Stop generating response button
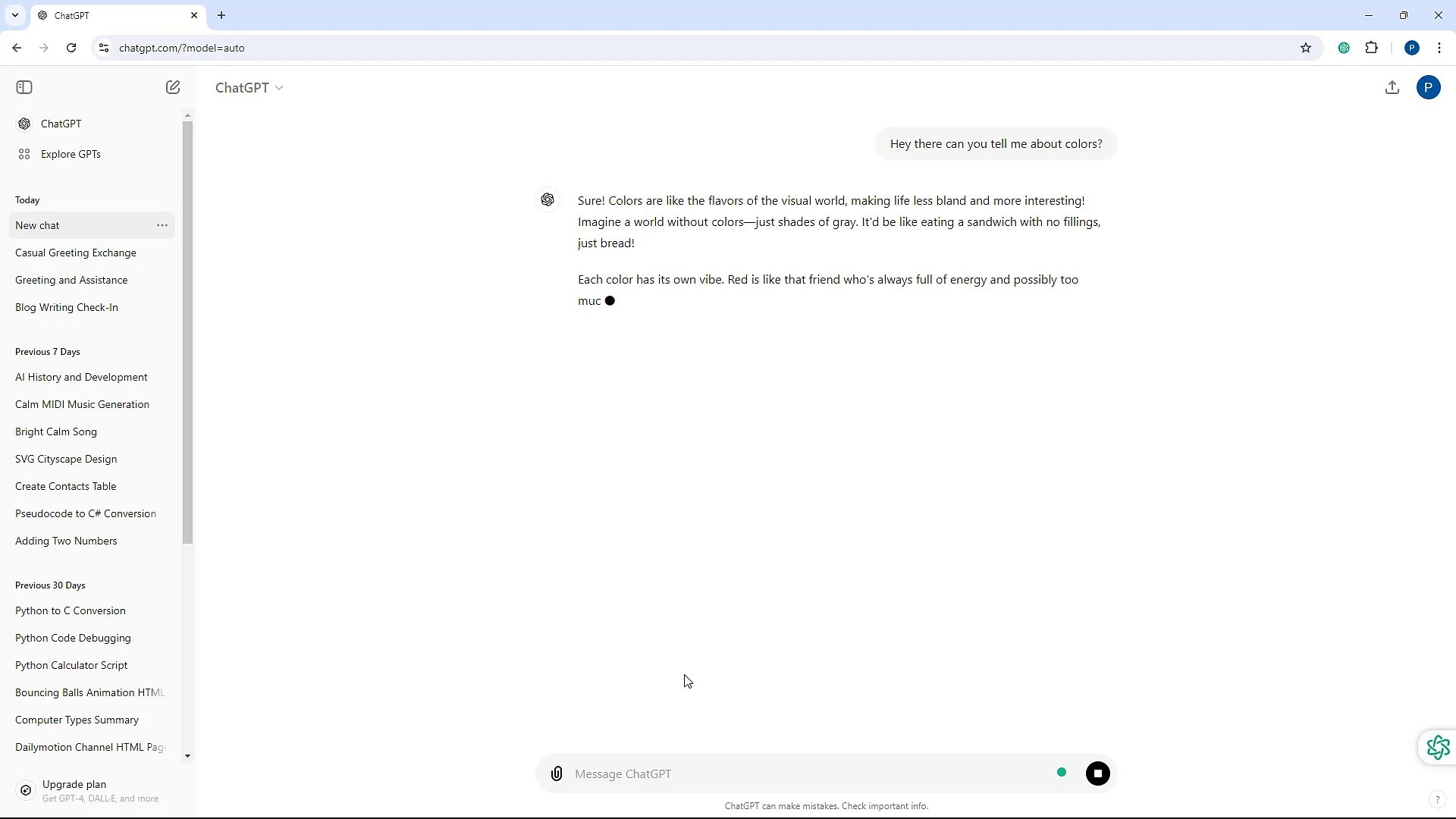 1097,773
